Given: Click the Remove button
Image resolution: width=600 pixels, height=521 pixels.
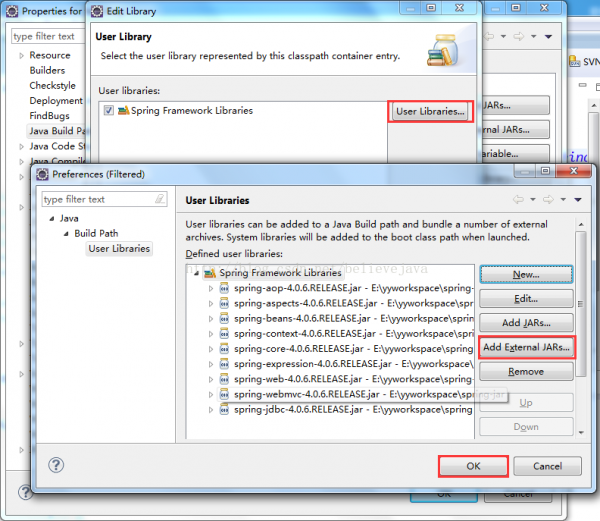Looking at the screenshot, I should coord(526,371).
